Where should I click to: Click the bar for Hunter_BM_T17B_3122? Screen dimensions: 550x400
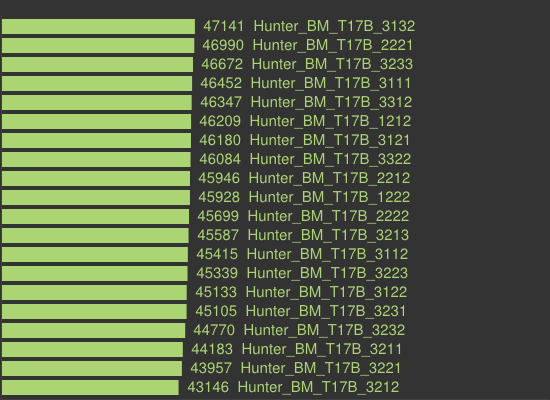tap(94, 292)
